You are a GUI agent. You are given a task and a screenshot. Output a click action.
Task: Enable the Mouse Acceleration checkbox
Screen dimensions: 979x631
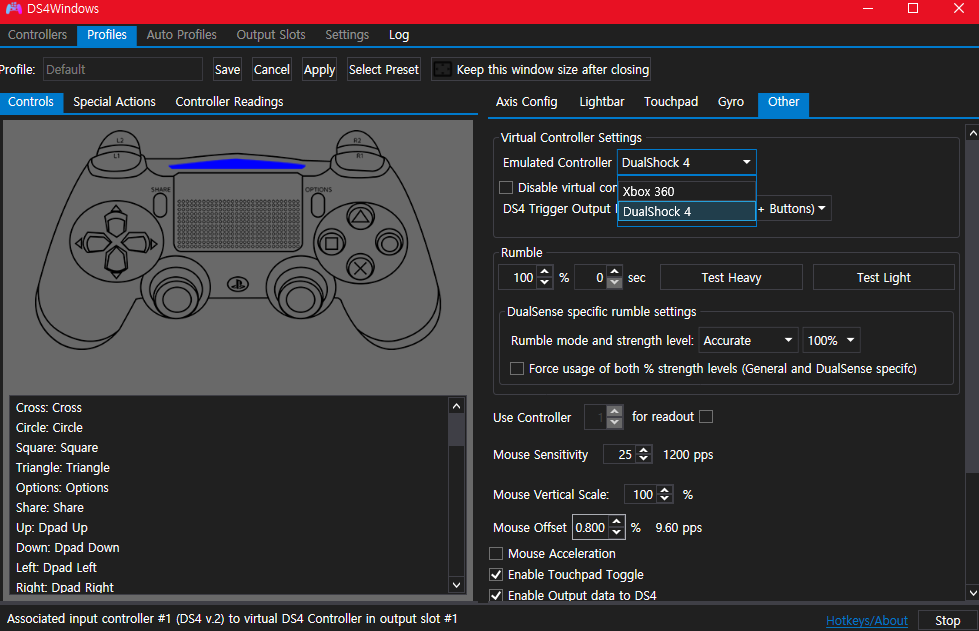pyautogui.click(x=496, y=554)
